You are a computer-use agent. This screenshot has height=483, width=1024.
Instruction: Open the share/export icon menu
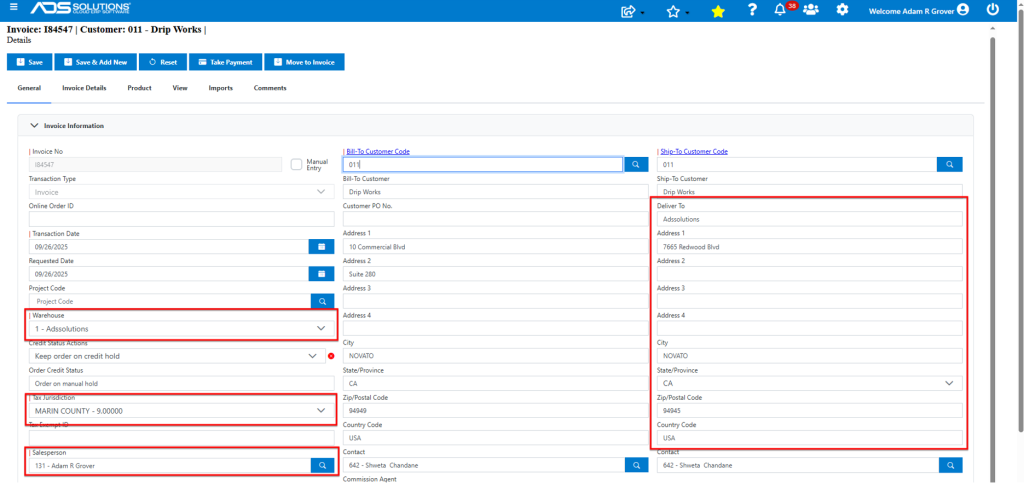(632, 10)
